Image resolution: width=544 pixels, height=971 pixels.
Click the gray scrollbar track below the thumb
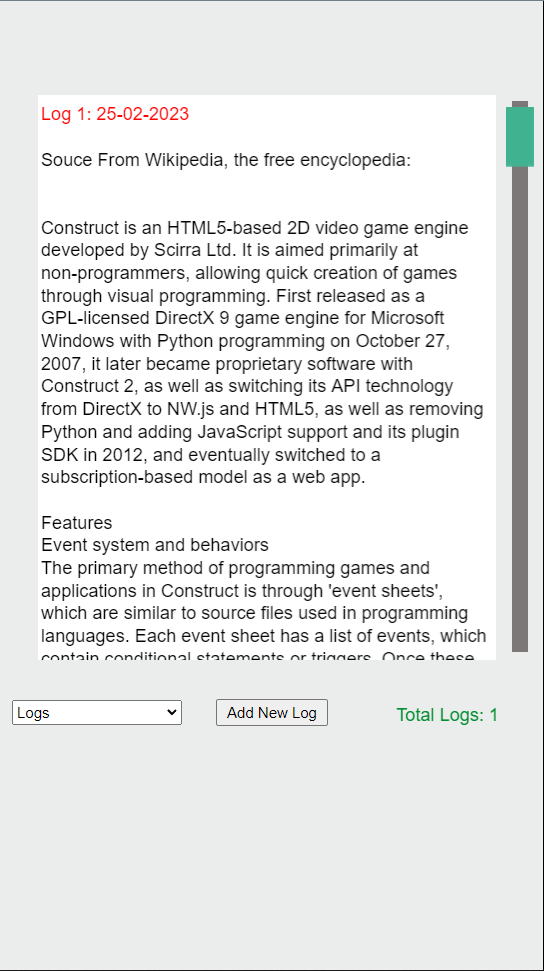point(520,409)
